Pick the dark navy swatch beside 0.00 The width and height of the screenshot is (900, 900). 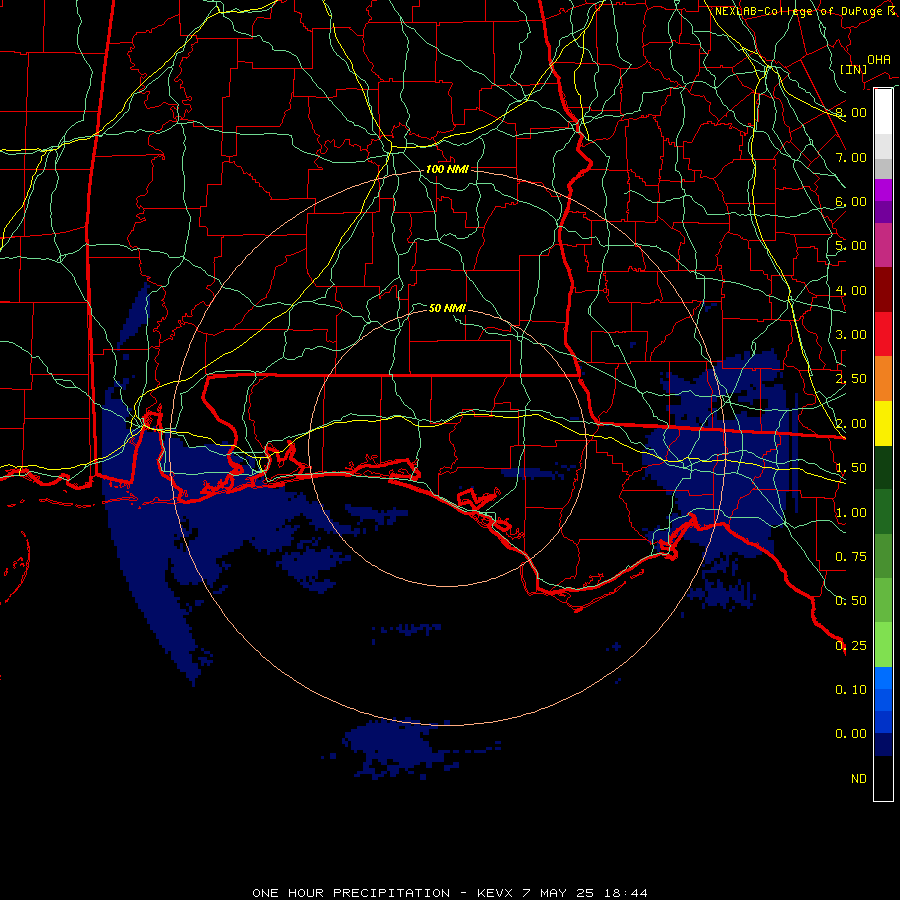pos(883,745)
